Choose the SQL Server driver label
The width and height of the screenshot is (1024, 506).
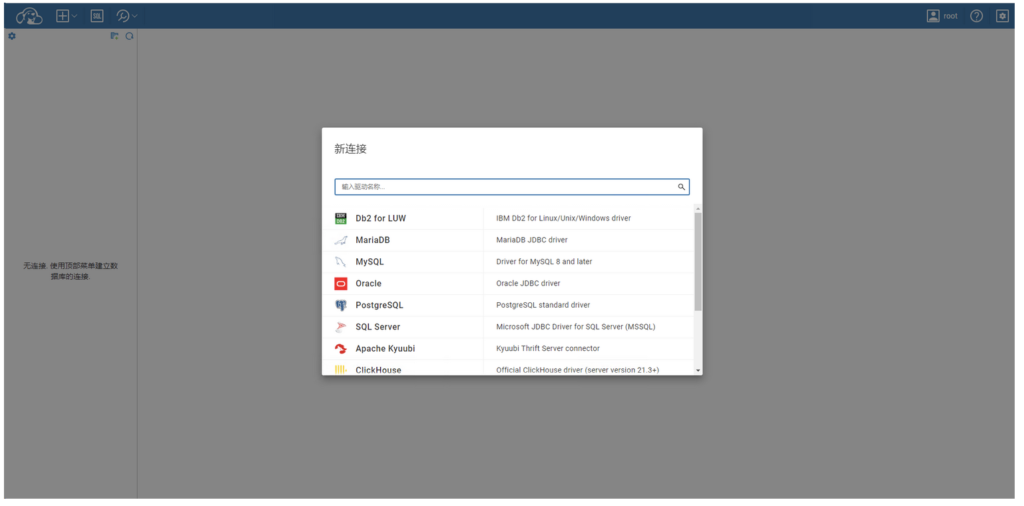point(378,327)
